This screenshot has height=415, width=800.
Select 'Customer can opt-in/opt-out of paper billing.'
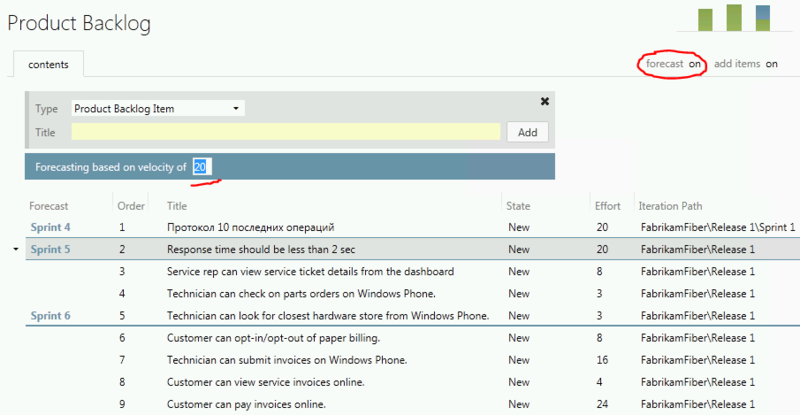(x=273, y=337)
